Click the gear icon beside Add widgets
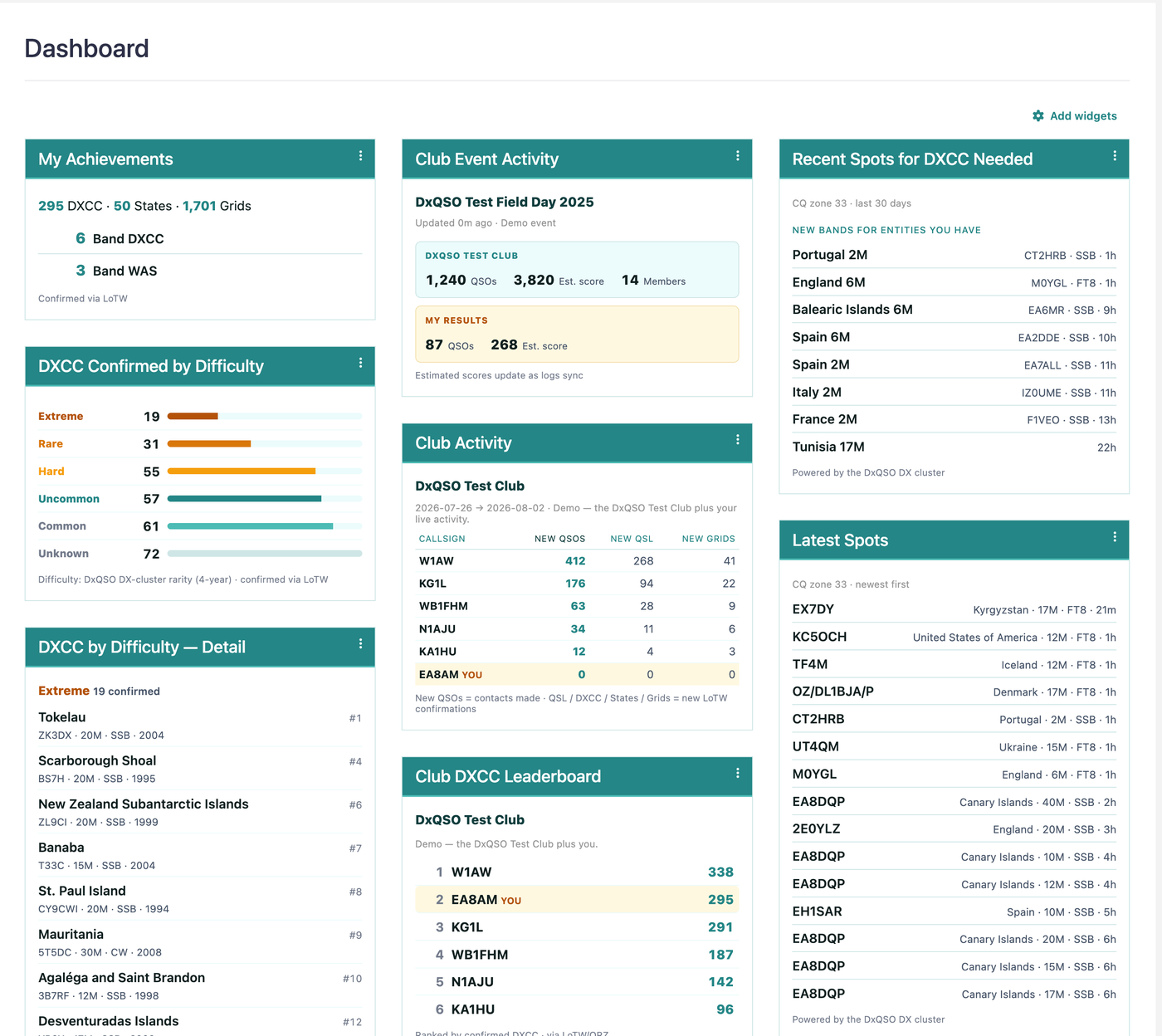Screen dimensions: 1162x1036 [1037, 116]
